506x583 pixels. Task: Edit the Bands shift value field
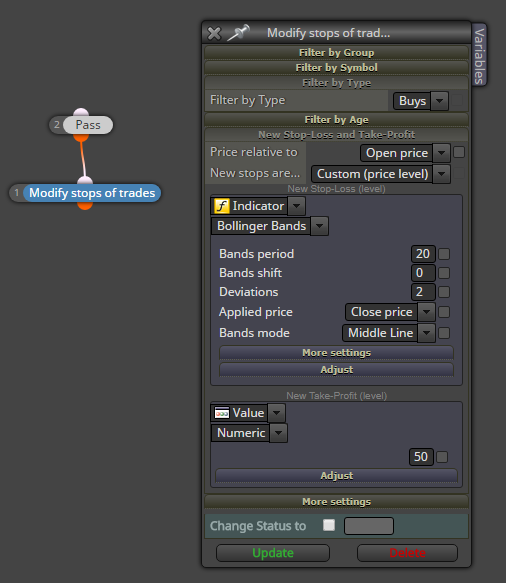[423, 273]
